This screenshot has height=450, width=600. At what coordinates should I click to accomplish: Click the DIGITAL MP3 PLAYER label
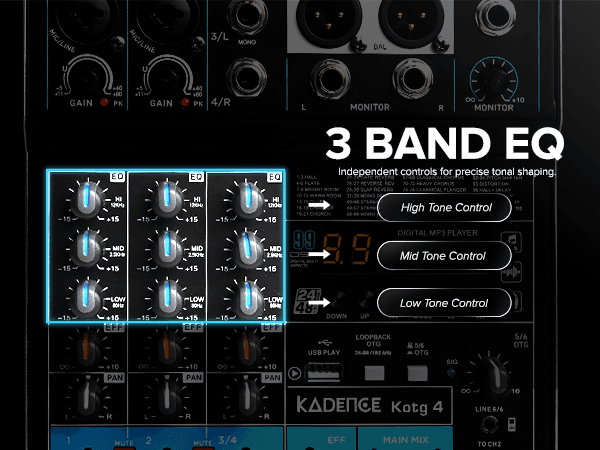tap(437, 233)
